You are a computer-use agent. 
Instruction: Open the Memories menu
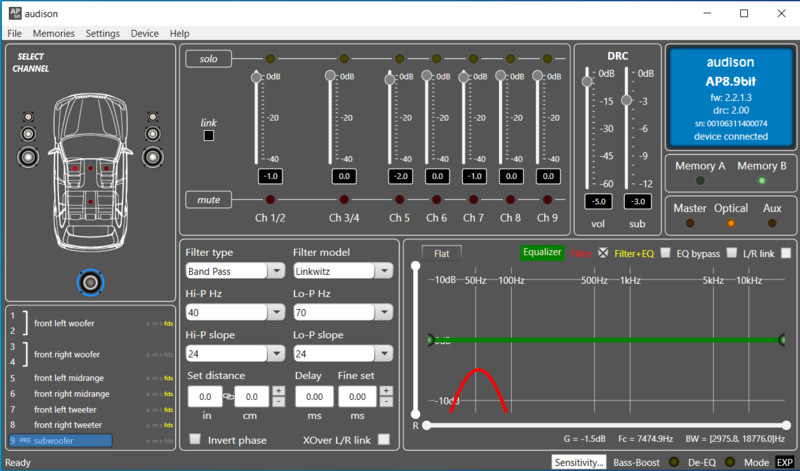pyautogui.click(x=54, y=33)
